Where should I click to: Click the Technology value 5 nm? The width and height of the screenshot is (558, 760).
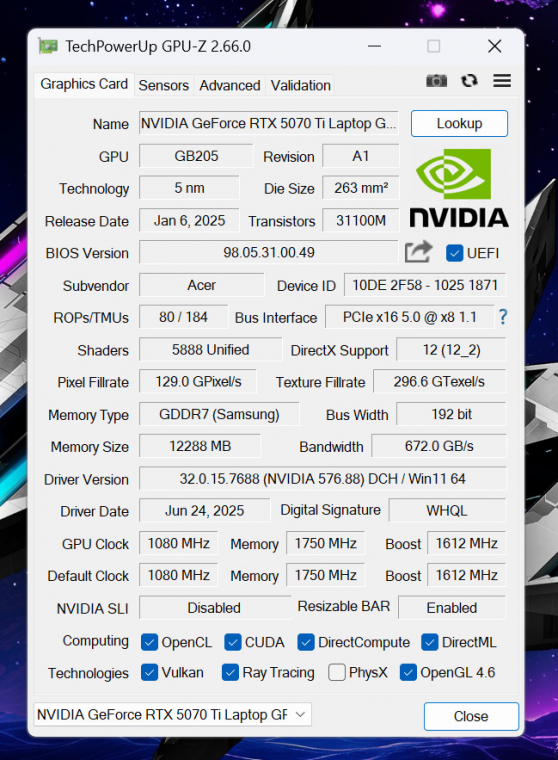(189, 188)
